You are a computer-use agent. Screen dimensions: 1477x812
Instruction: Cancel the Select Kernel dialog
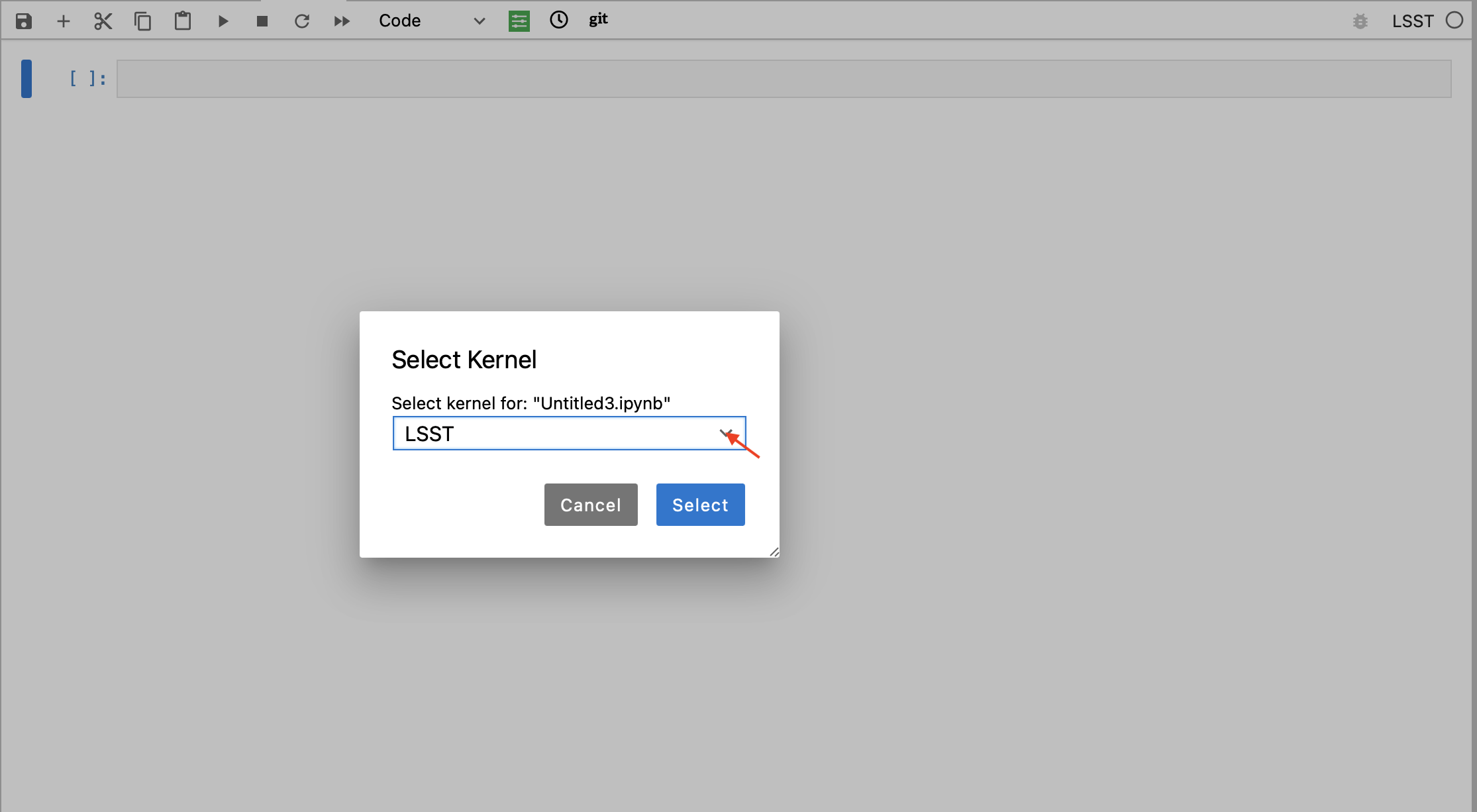coord(590,504)
